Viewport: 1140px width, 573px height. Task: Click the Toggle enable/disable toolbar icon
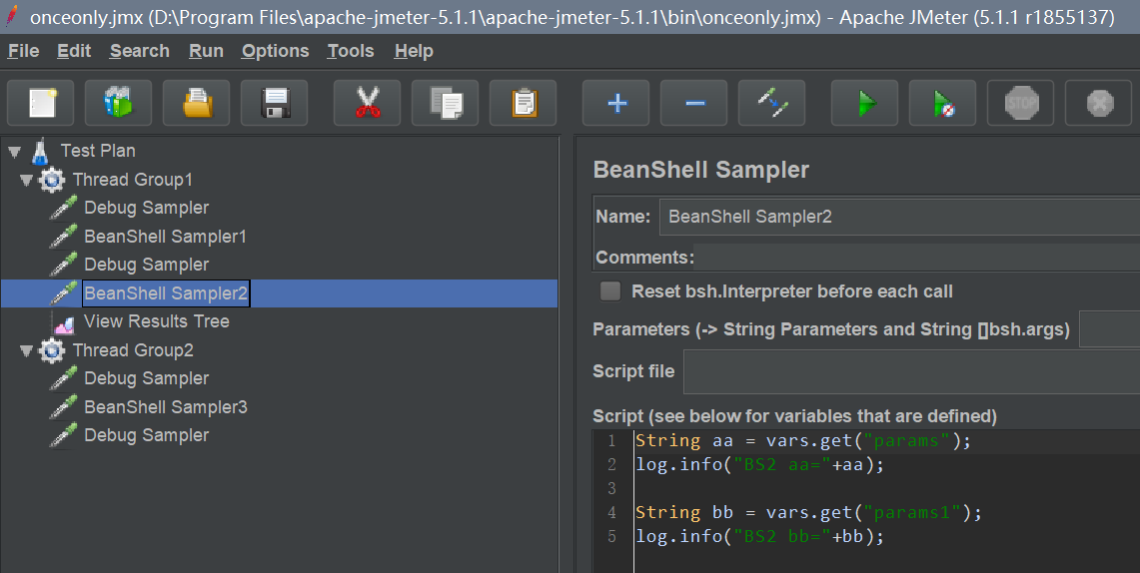coord(772,103)
